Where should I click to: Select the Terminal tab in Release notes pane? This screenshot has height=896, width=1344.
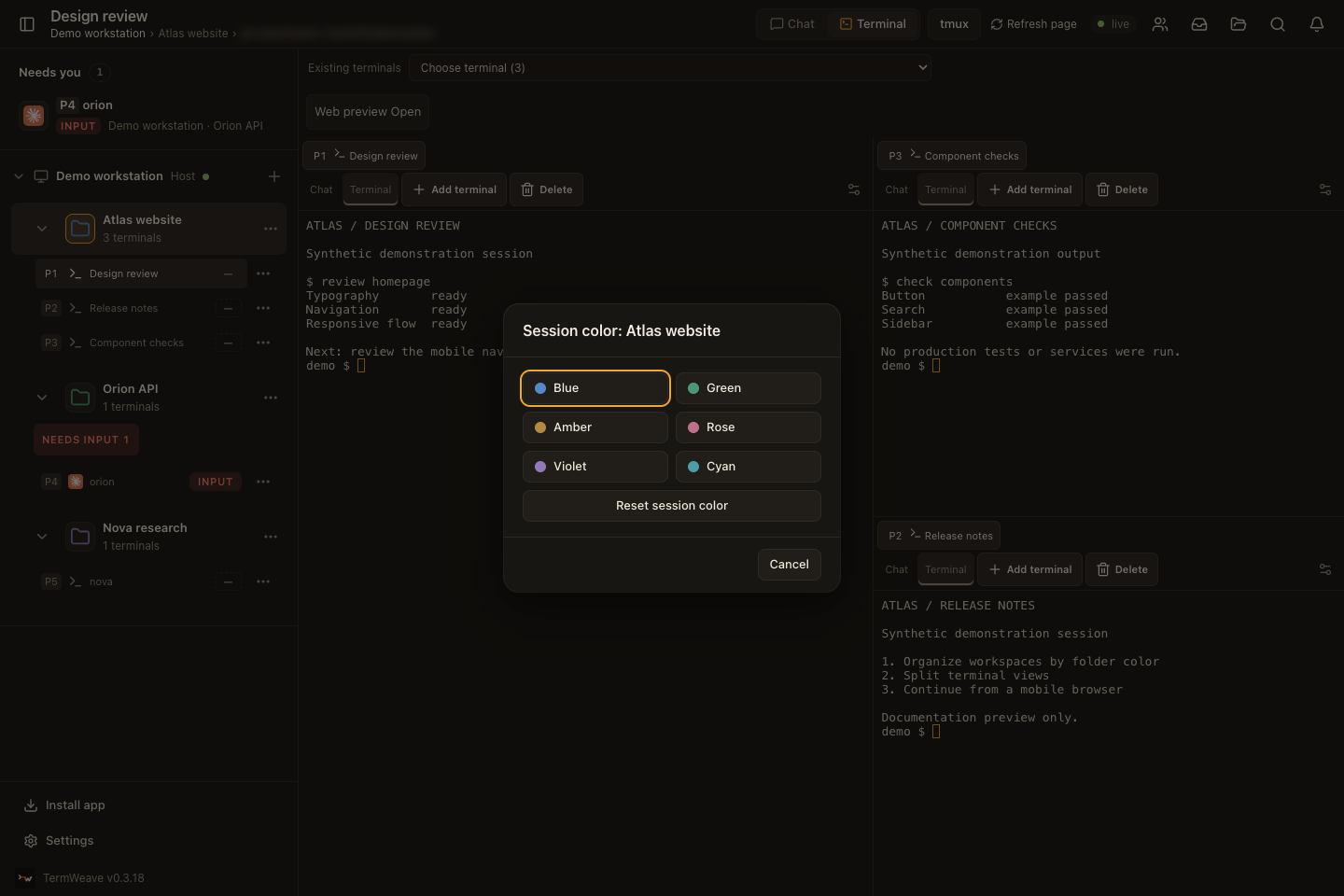pyautogui.click(x=945, y=569)
